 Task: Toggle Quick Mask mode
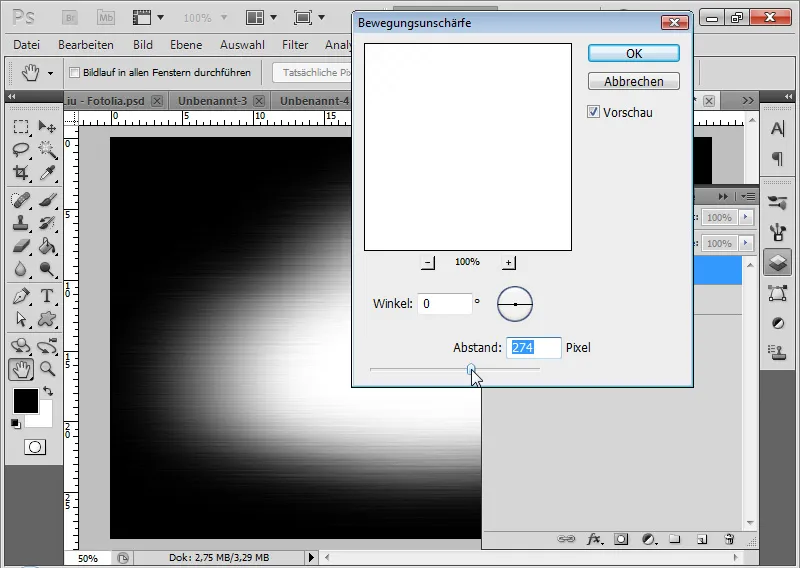point(35,447)
